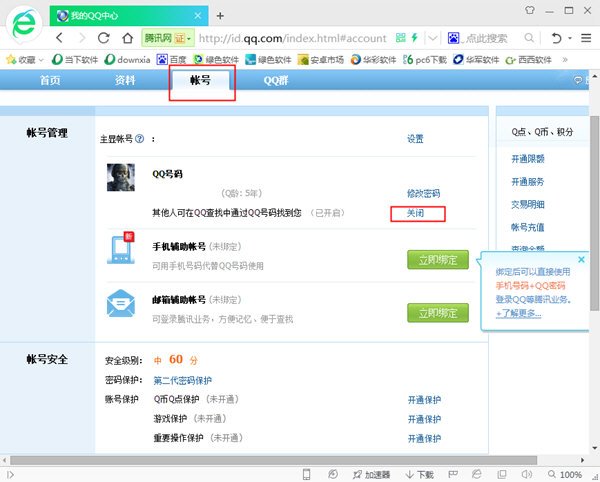
Task: Open the 交易明细 sidebar link
Action: (528, 204)
